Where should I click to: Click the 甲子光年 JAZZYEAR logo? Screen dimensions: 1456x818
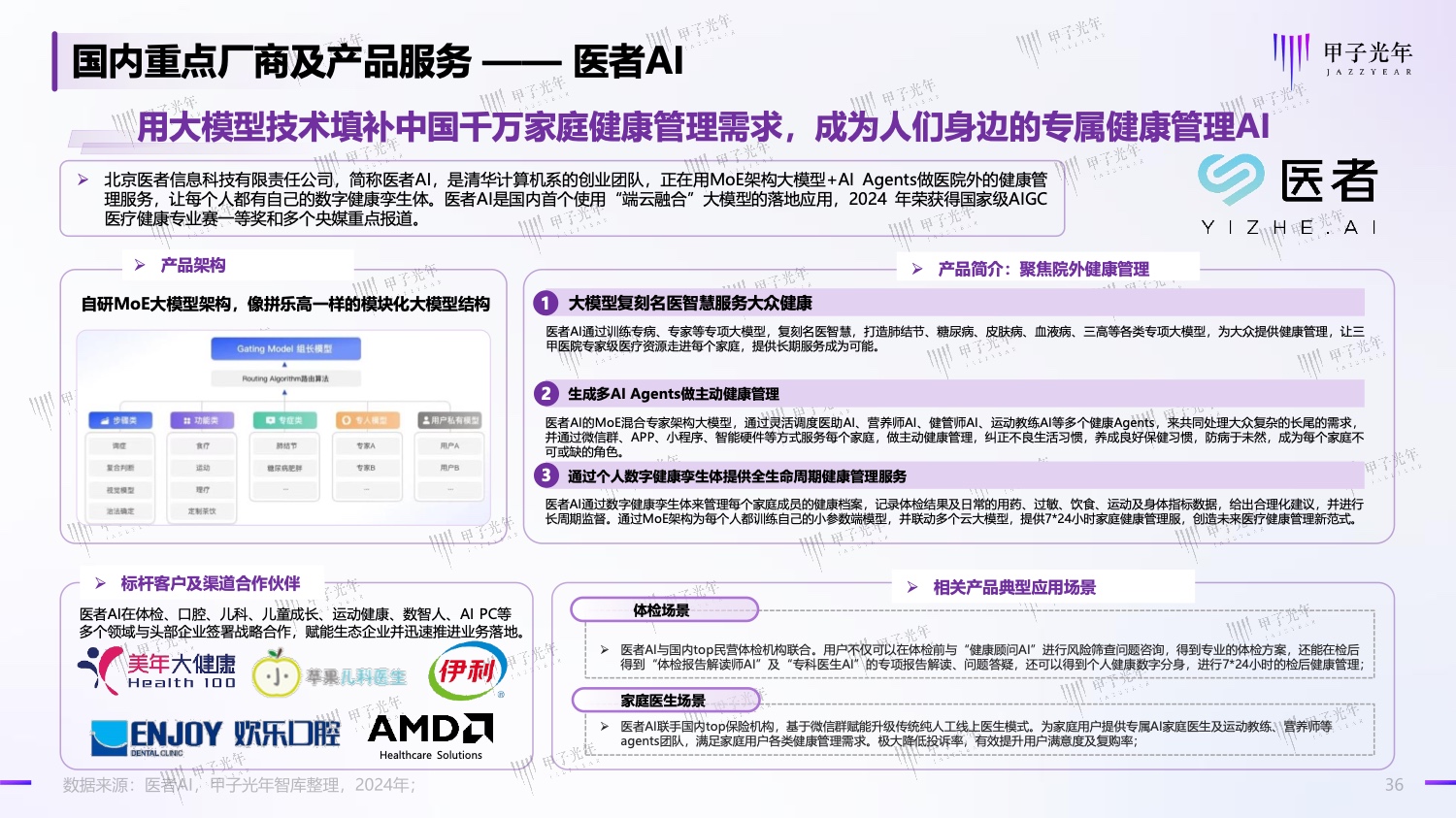coord(1342,57)
